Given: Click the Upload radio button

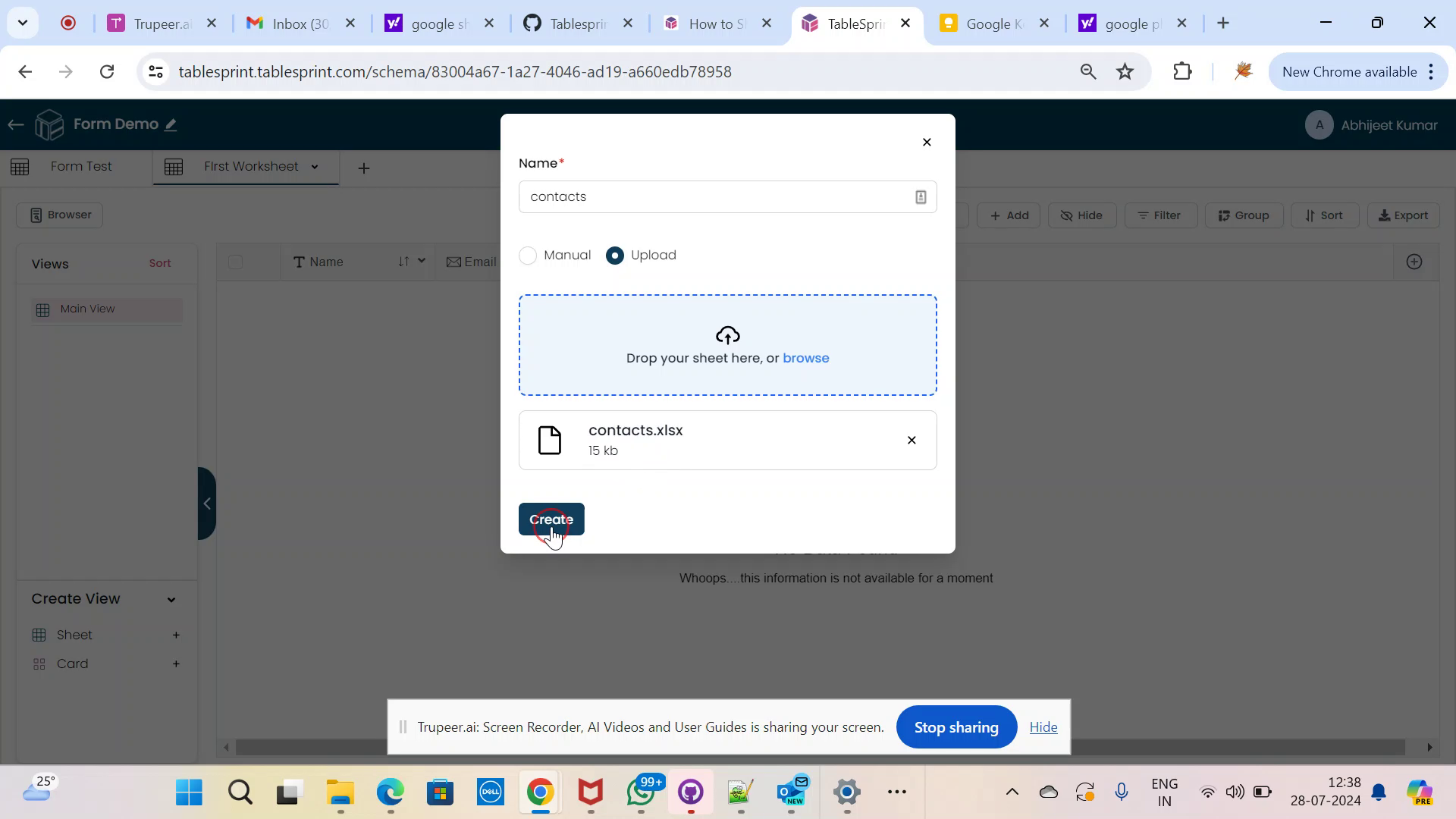Looking at the screenshot, I should (x=615, y=254).
